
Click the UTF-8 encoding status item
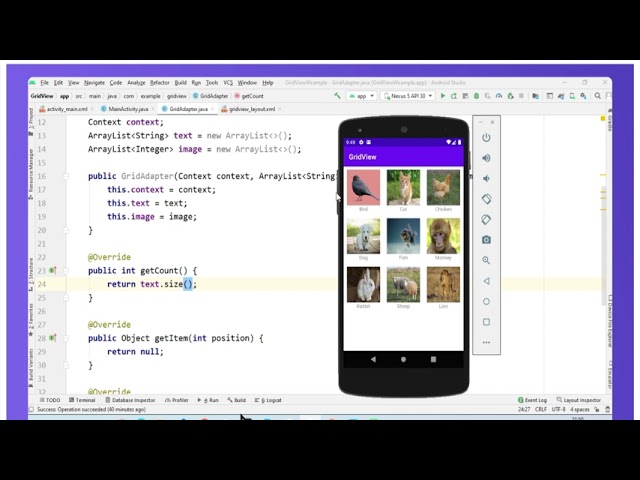point(558,409)
